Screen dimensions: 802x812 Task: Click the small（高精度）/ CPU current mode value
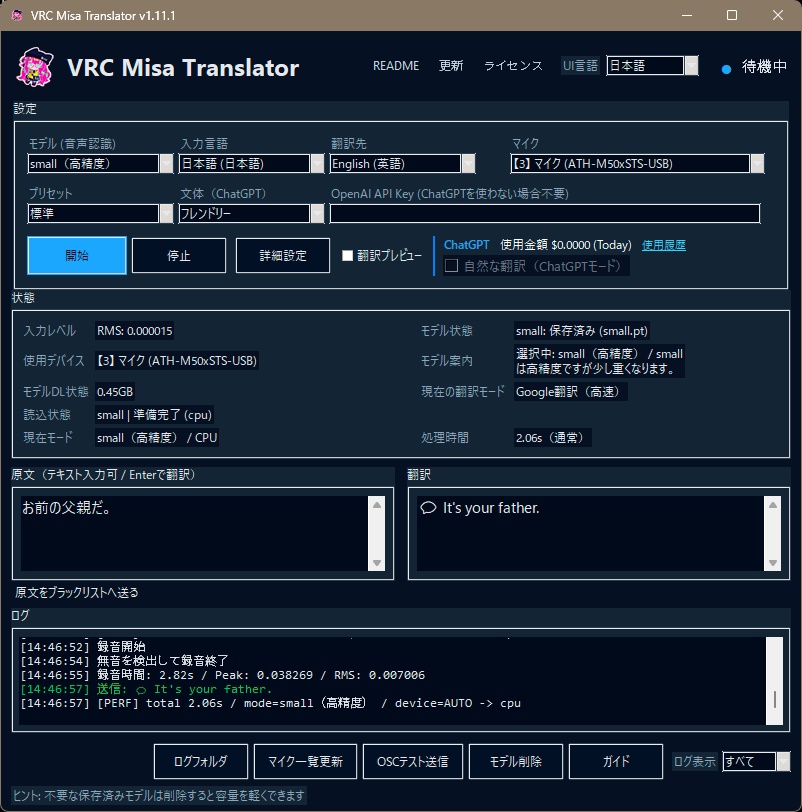(x=157, y=438)
